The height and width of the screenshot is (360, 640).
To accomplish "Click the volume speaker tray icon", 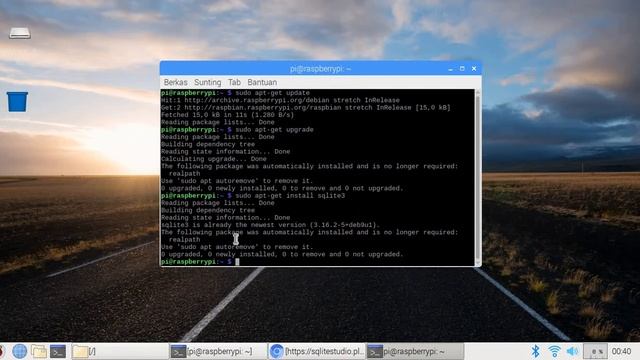I will [573, 351].
